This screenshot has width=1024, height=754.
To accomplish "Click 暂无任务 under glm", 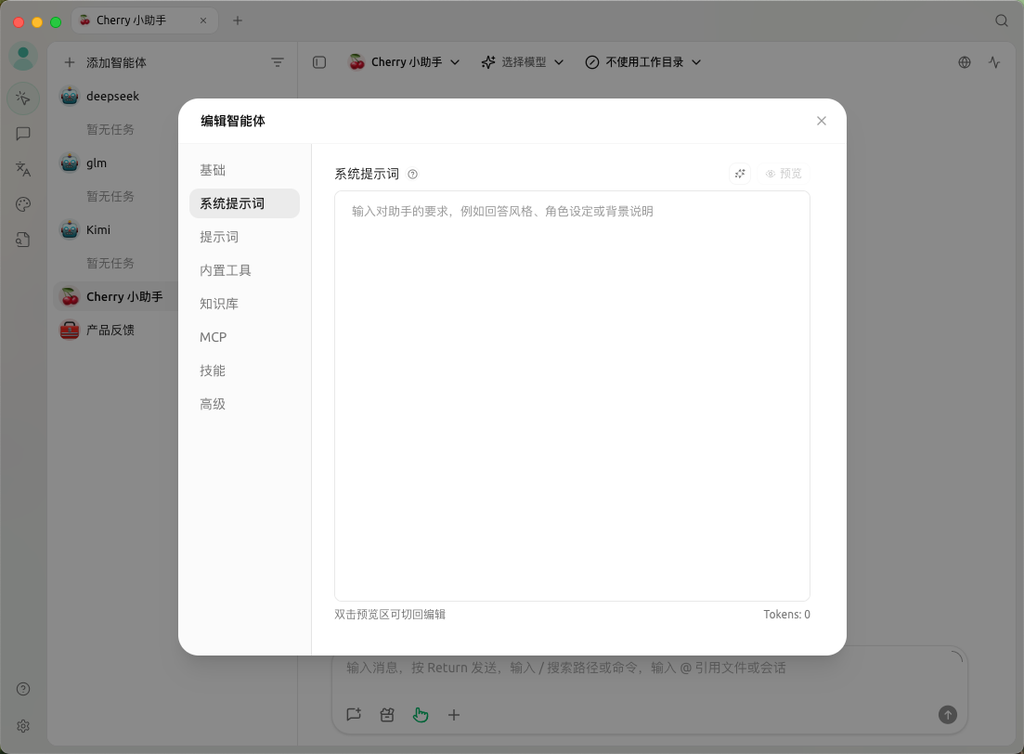I will coord(110,196).
